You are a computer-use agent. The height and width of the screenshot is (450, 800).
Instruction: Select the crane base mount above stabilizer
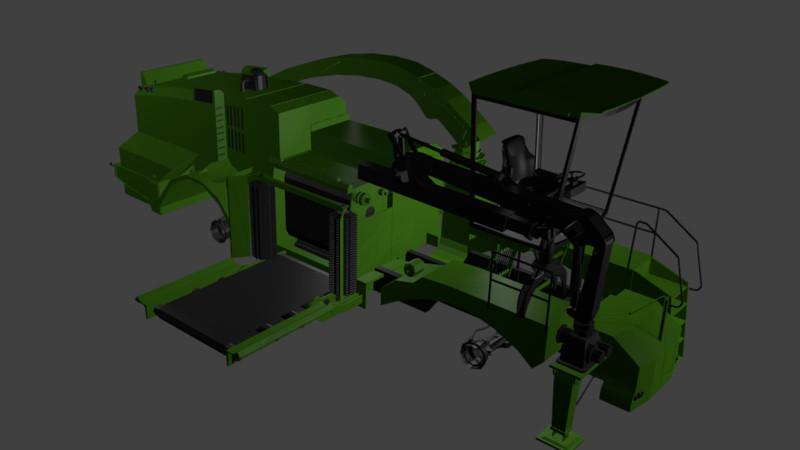tap(581, 348)
